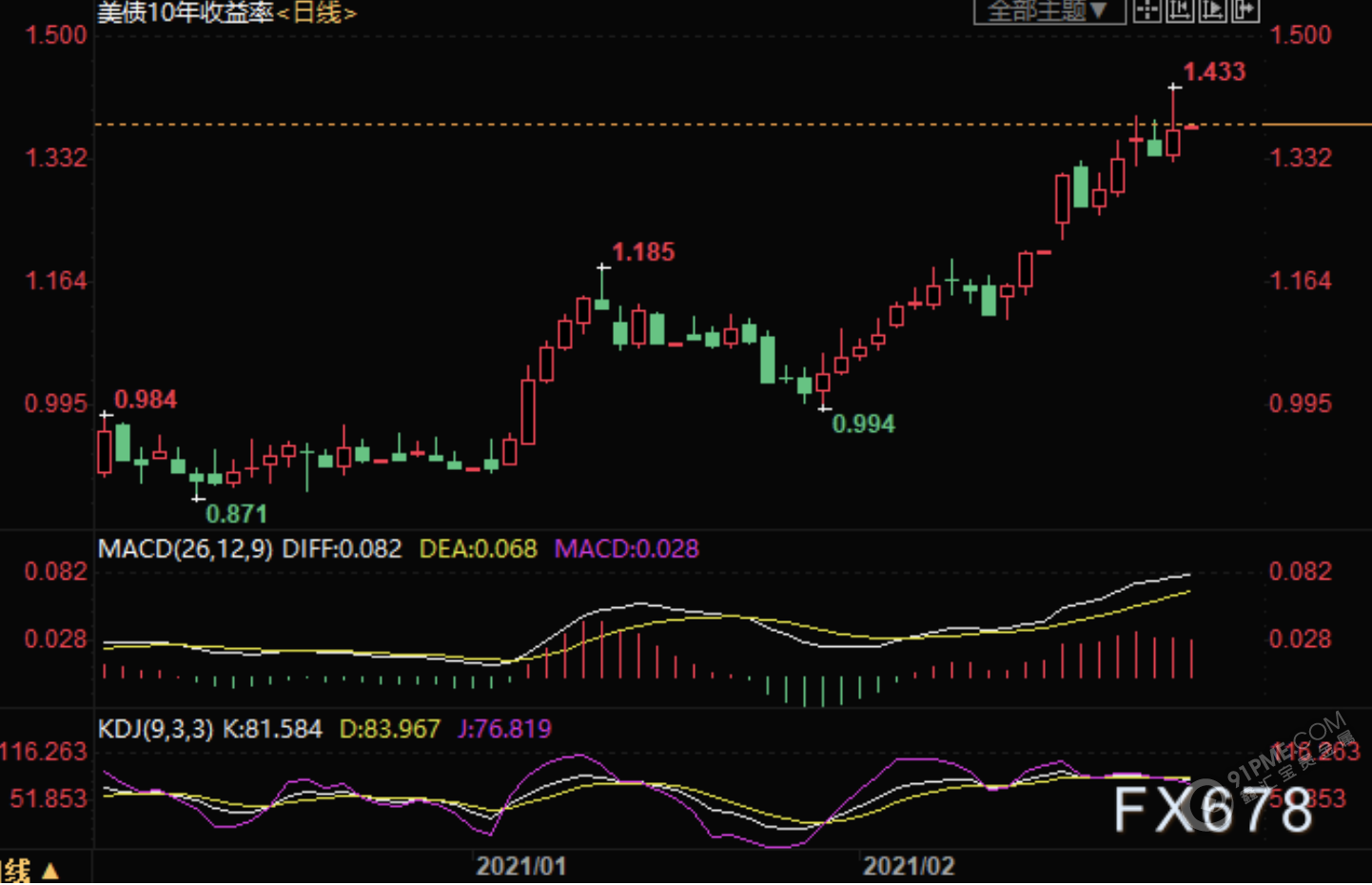Click the J:76.819 value
Viewport: 1372px width, 885px height.
[504, 730]
